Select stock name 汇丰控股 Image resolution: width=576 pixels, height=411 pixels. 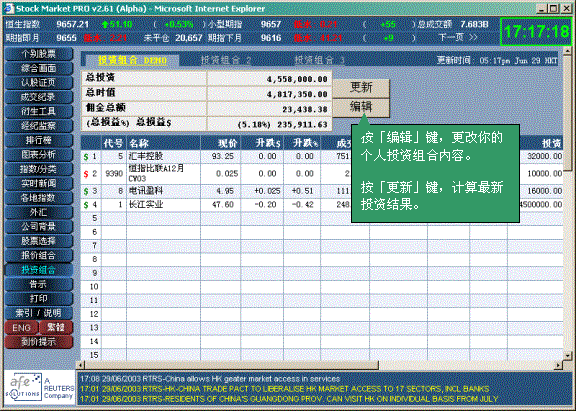(x=146, y=156)
